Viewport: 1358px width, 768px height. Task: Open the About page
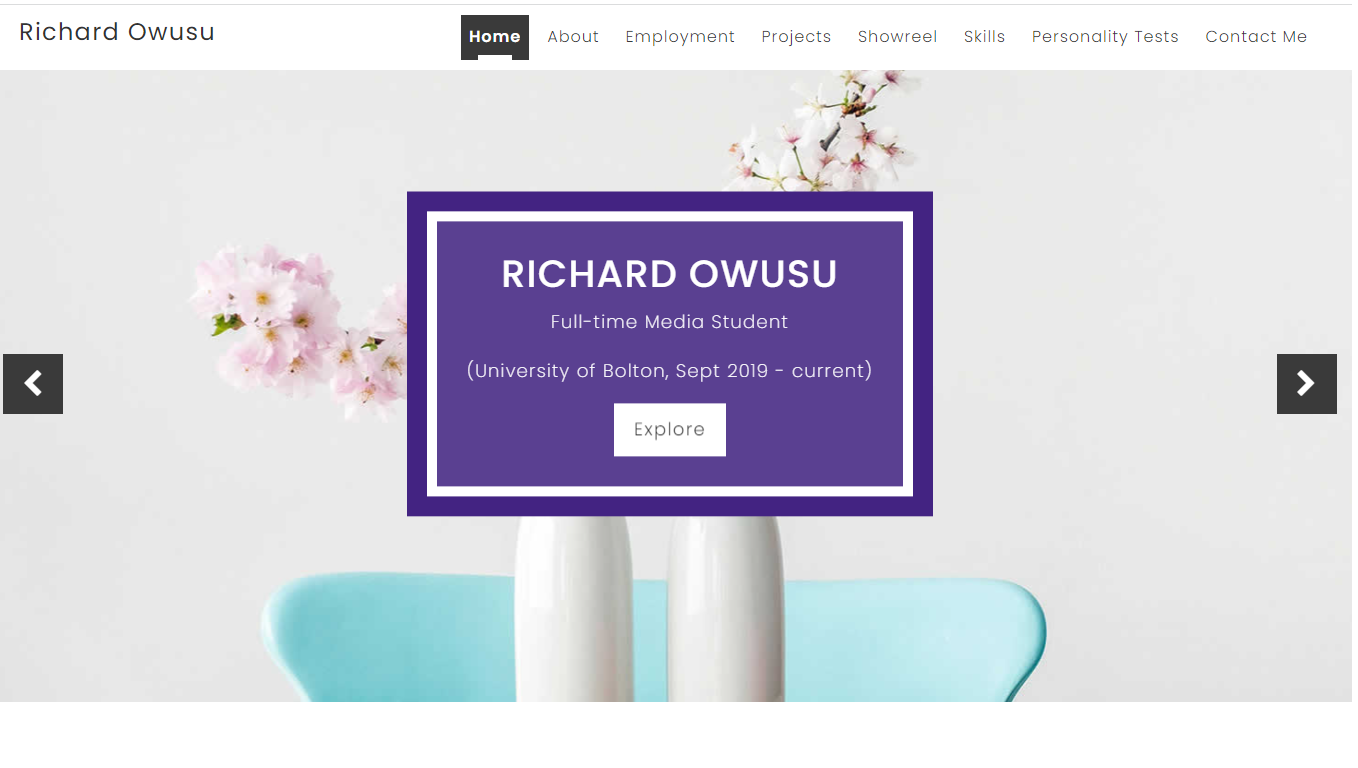point(573,37)
